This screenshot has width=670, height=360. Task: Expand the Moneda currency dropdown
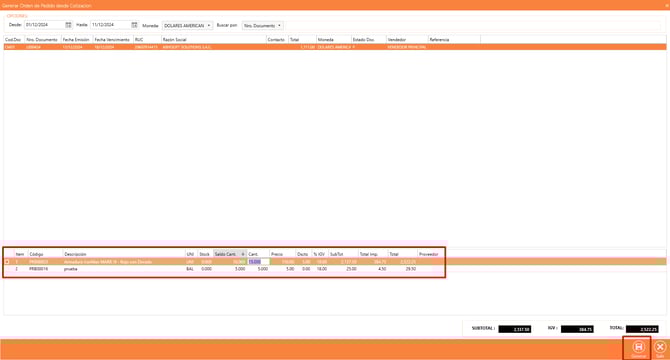pos(209,26)
